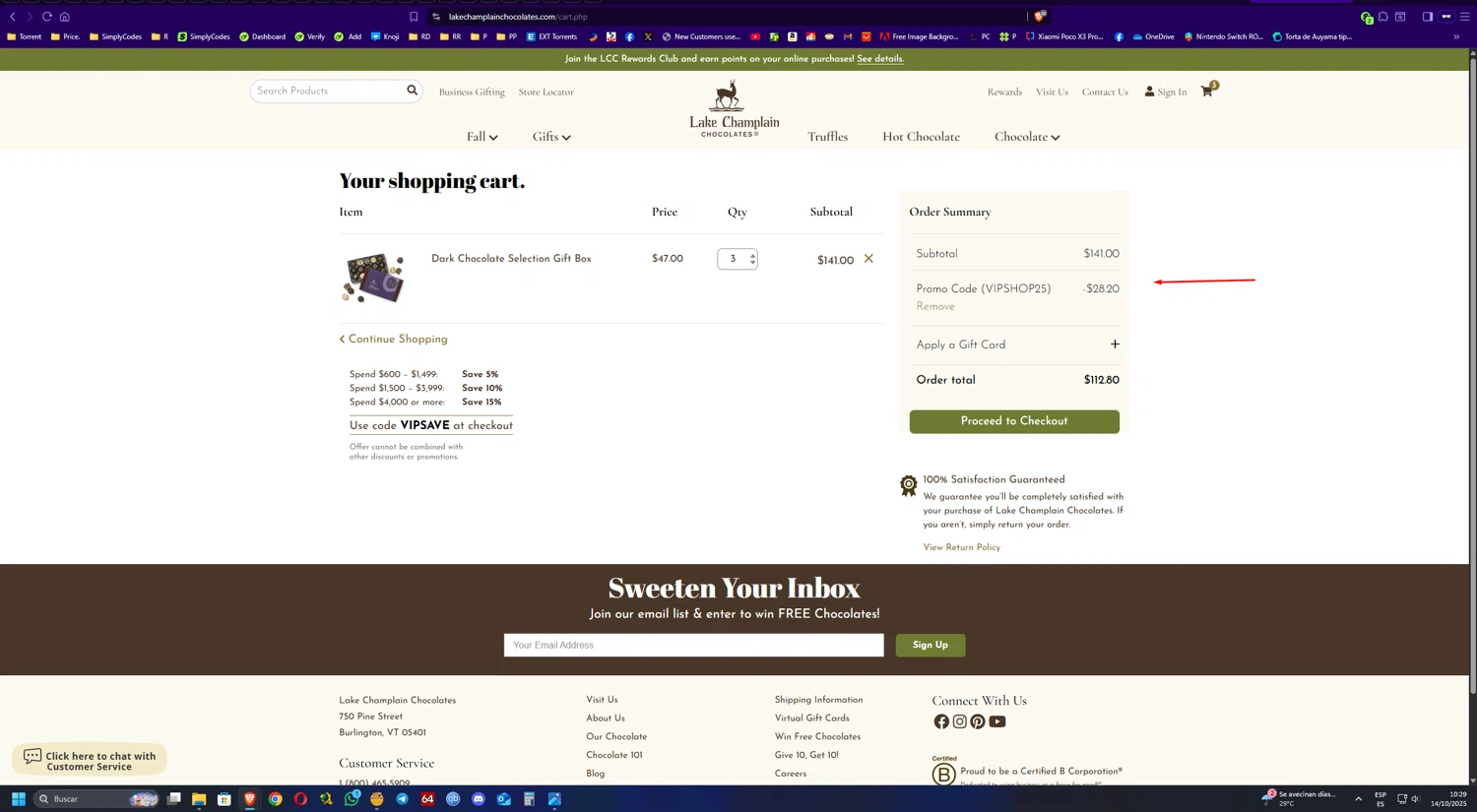The height and width of the screenshot is (812, 1477).
Task: Show more bookmarks chevron
Action: pyautogui.click(x=1456, y=36)
